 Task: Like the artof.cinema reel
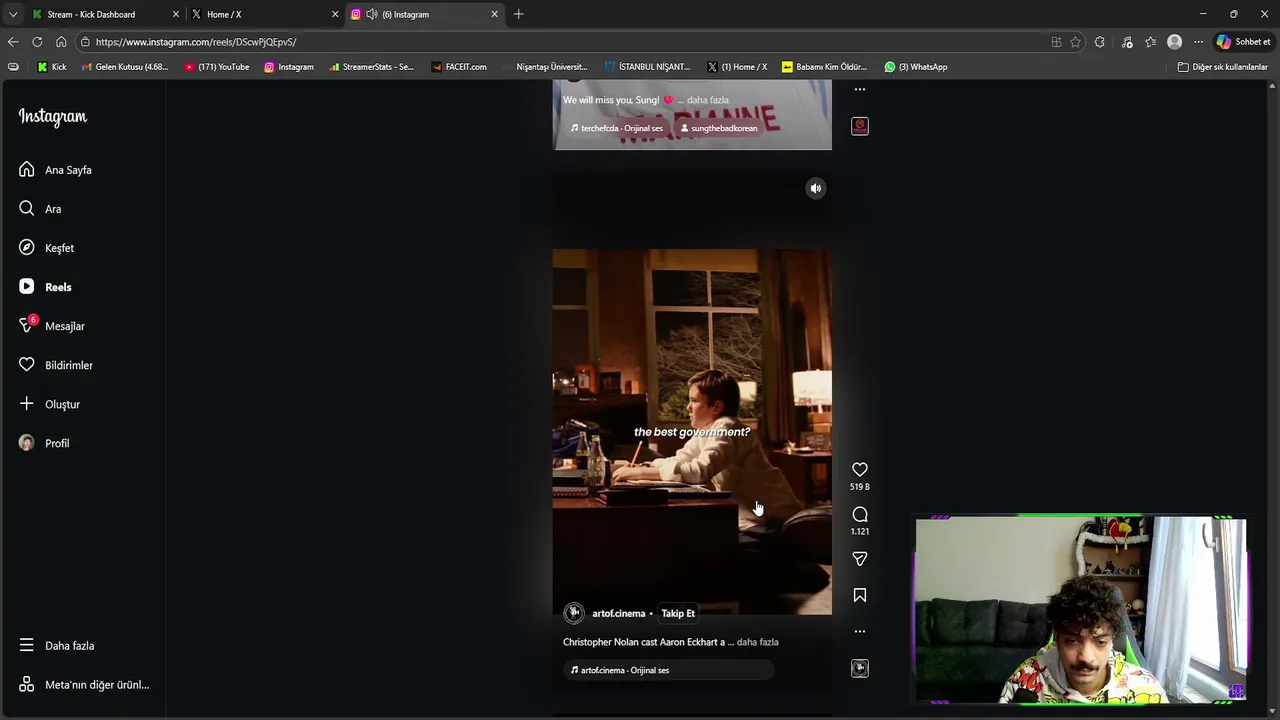pos(860,469)
